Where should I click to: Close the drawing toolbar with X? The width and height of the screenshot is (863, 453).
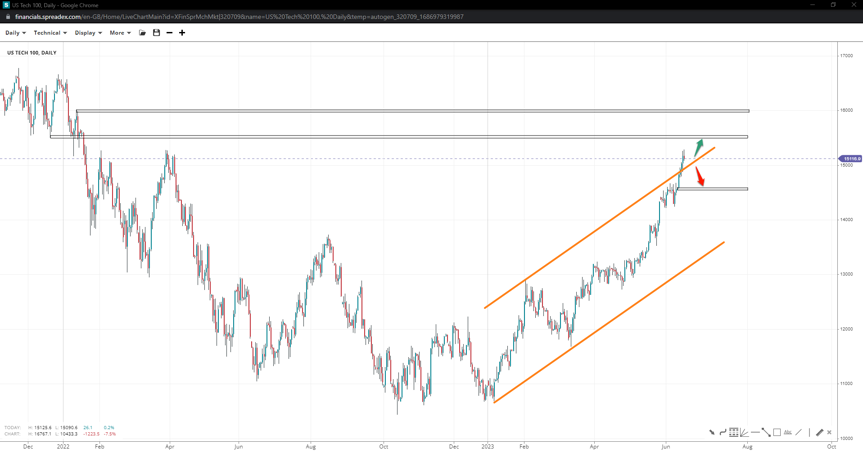[x=829, y=432]
